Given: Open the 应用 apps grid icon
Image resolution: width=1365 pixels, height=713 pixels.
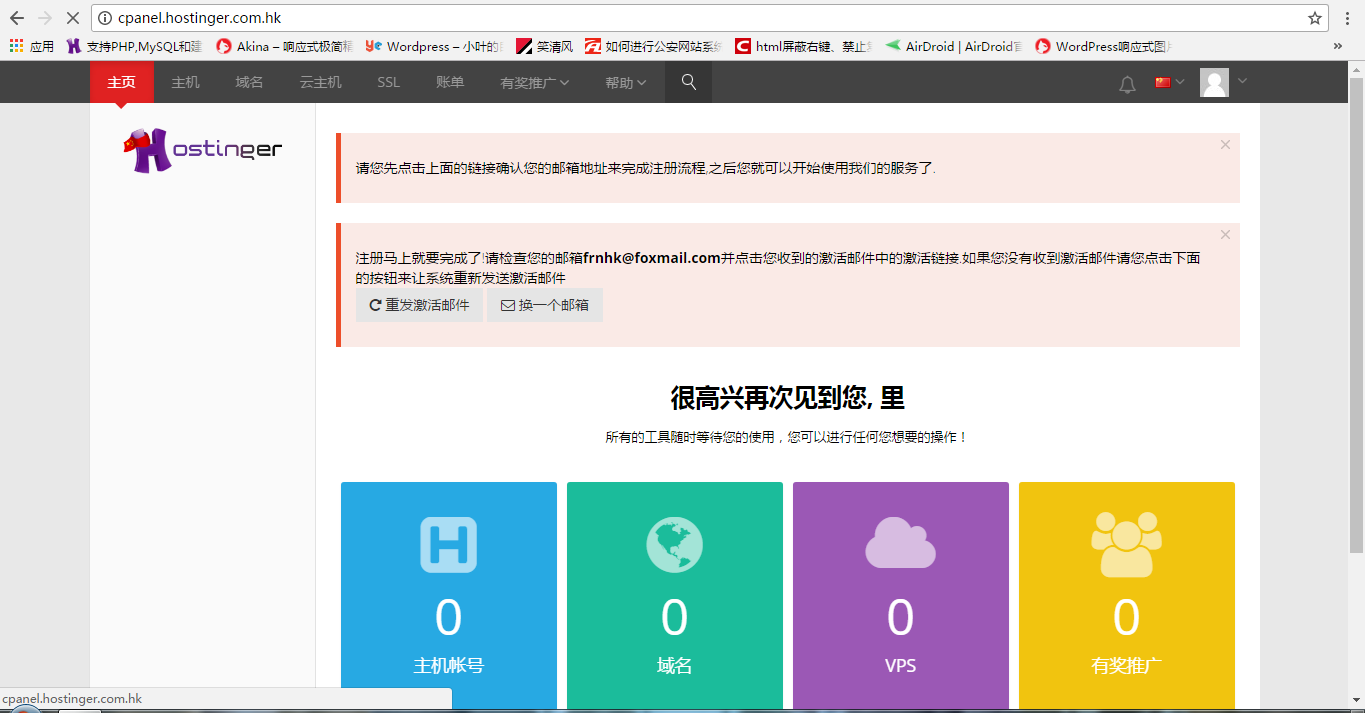Looking at the screenshot, I should tap(13, 46).
